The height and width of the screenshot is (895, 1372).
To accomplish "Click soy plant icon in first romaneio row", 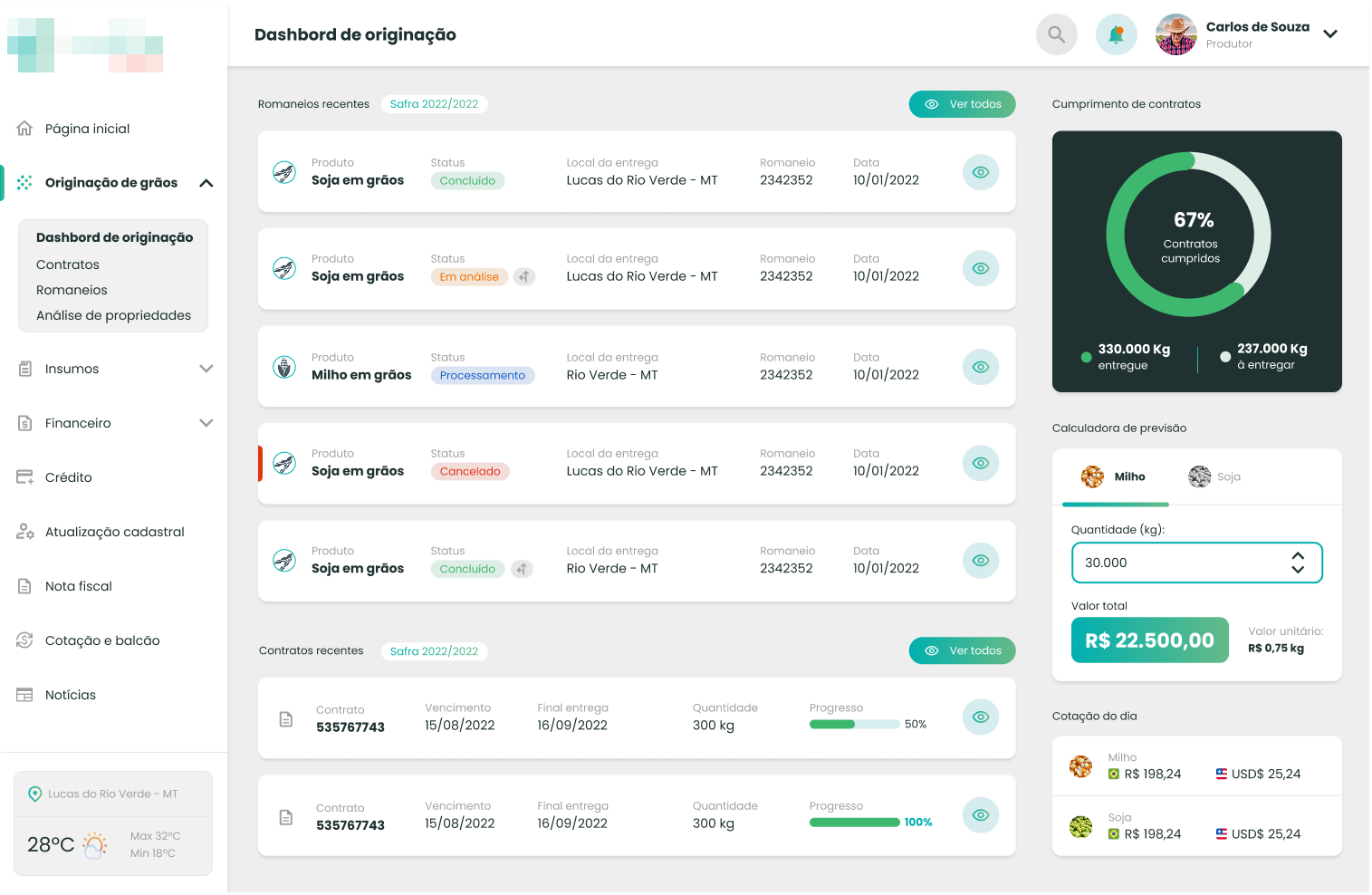I will [x=284, y=172].
